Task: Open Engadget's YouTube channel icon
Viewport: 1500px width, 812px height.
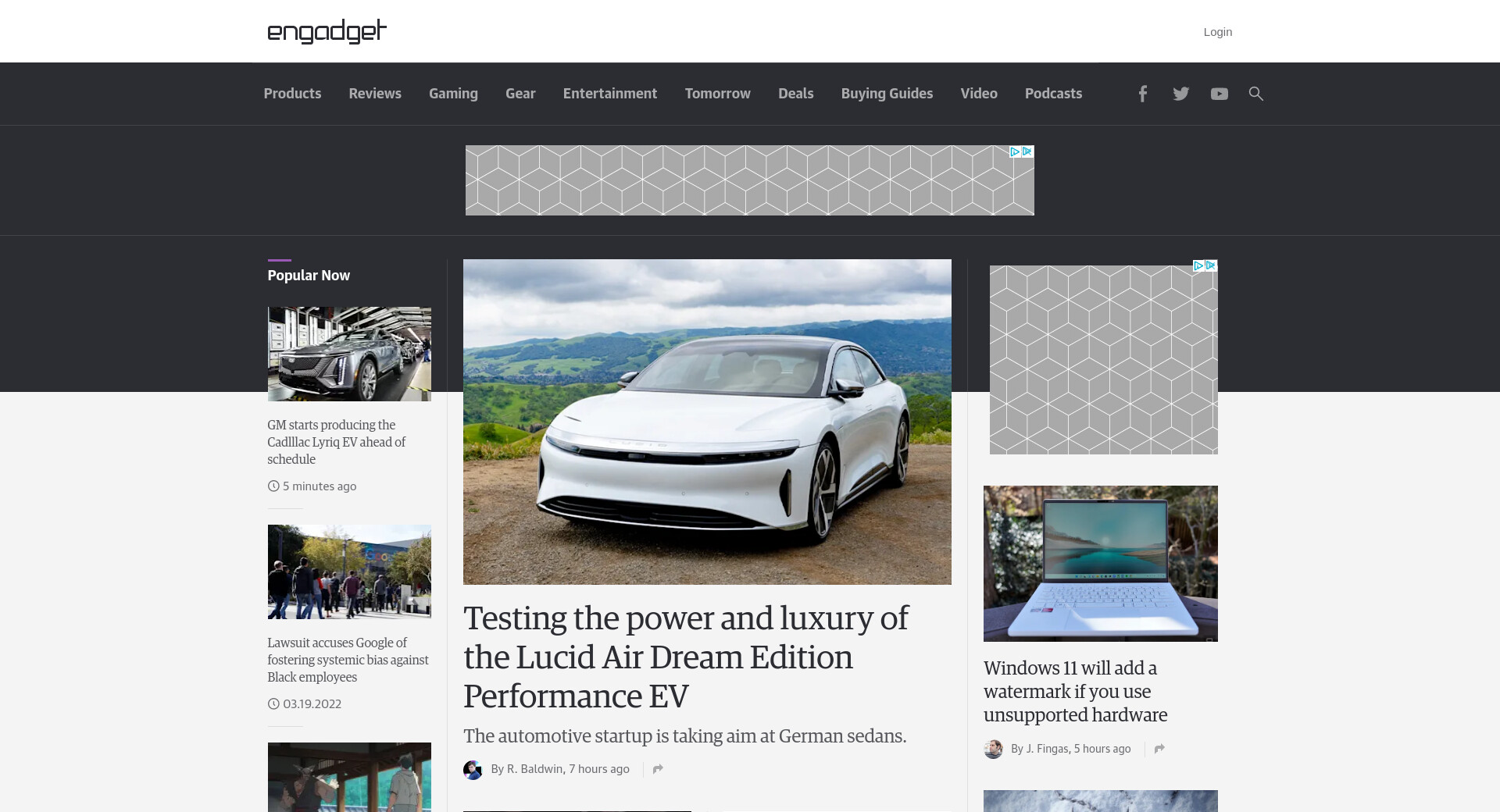Action: tap(1219, 94)
